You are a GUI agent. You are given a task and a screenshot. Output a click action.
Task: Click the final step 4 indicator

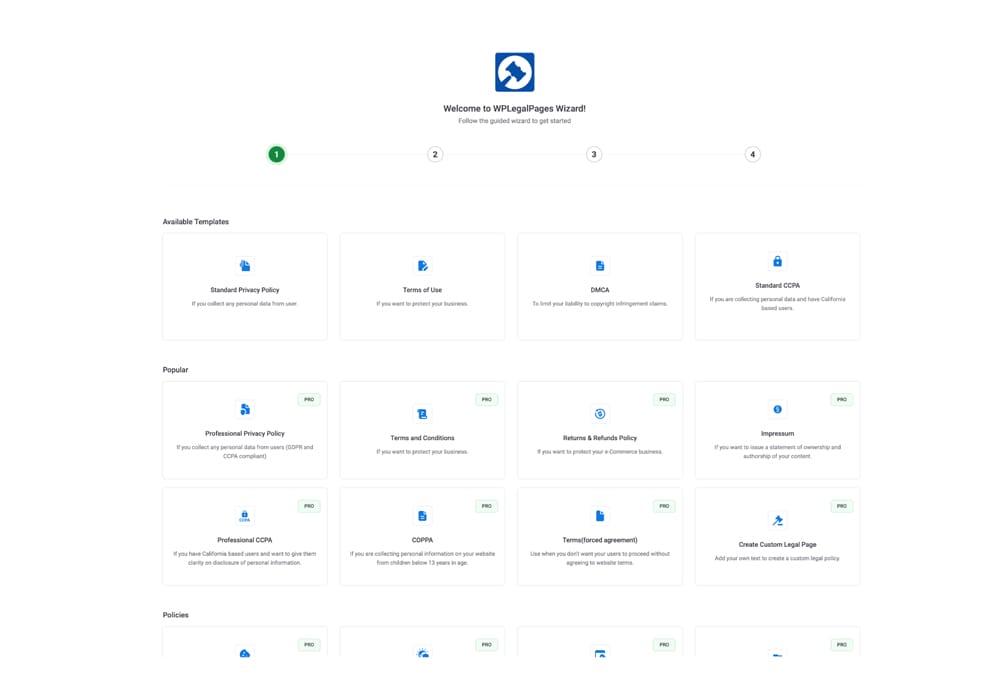click(x=752, y=154)
